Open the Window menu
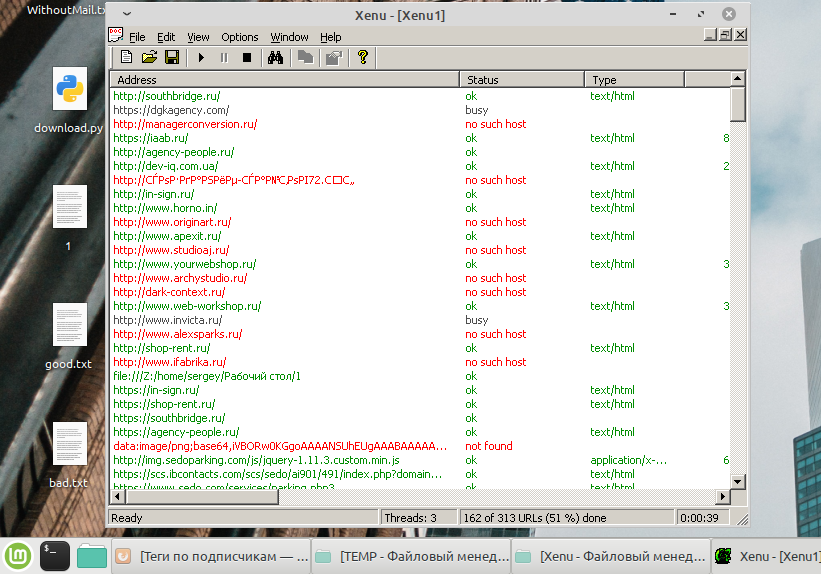The height and width of the screenshot is (574, 821). point(290,37)
